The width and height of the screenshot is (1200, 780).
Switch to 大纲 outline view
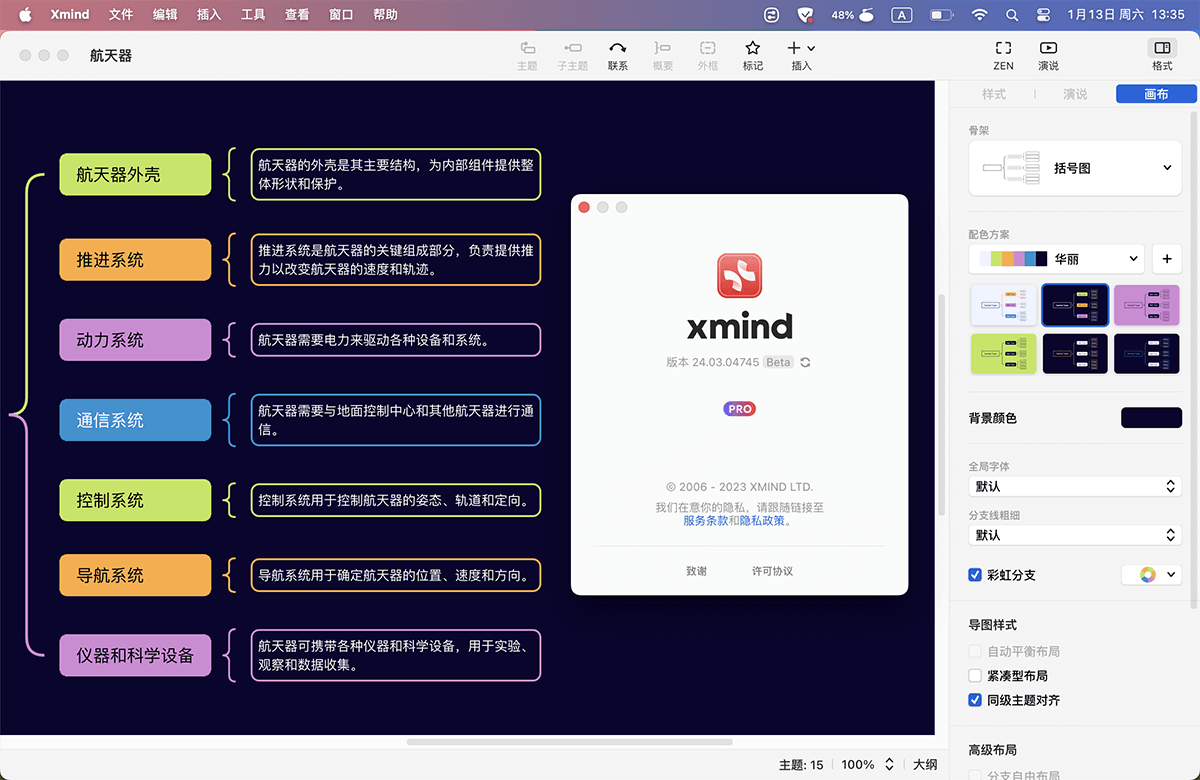coord(925,765)
